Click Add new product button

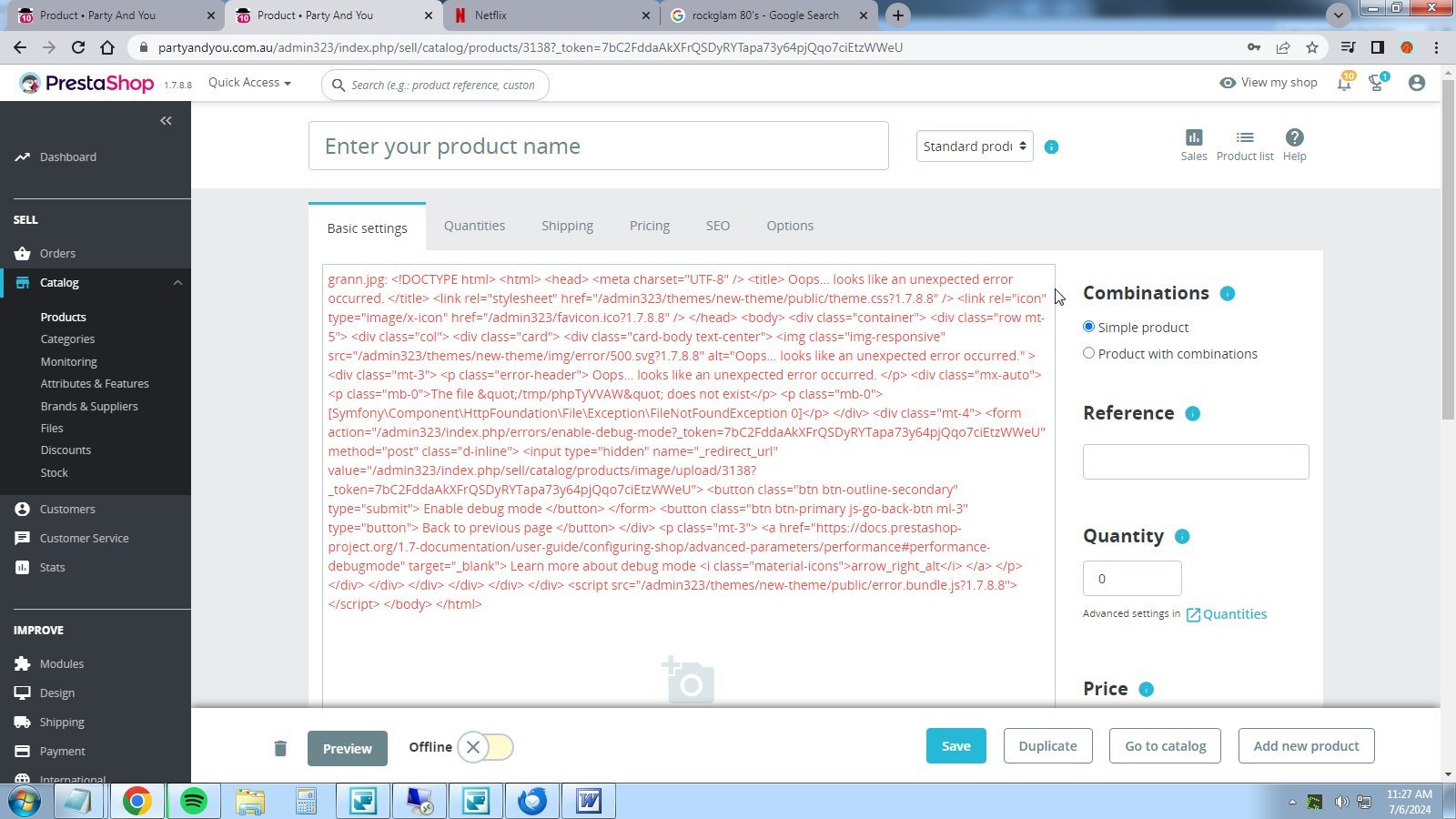pyautogui.click(x=1306, y=745)
